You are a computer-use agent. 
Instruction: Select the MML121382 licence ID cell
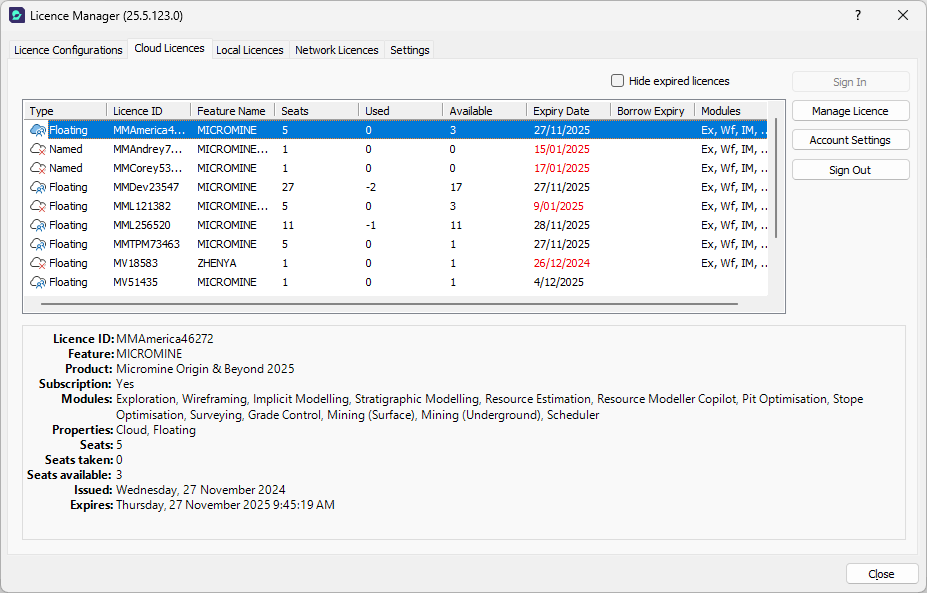click(x=142, y=206)
